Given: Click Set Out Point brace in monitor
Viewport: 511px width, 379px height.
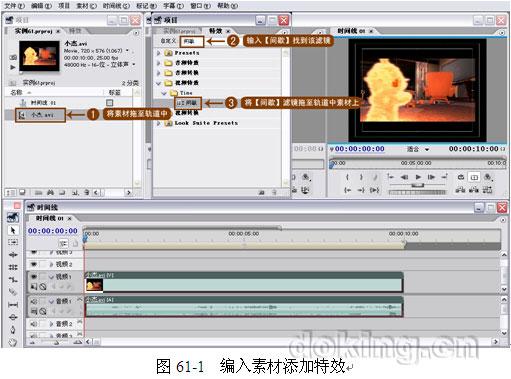Looking at the screenshot, I should [x=361, y=177].
